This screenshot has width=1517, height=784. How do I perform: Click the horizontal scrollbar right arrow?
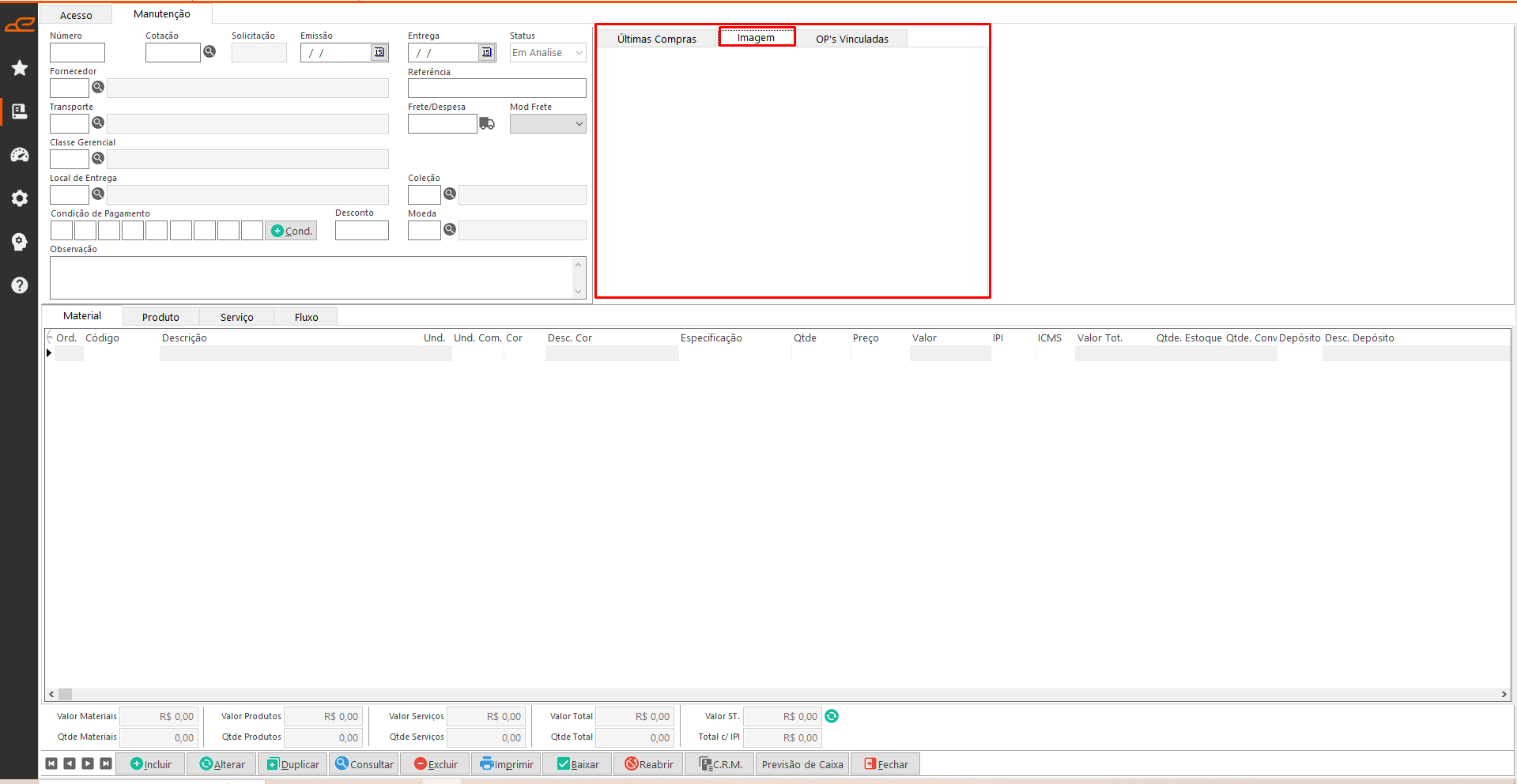click(x=1504, y=694)
